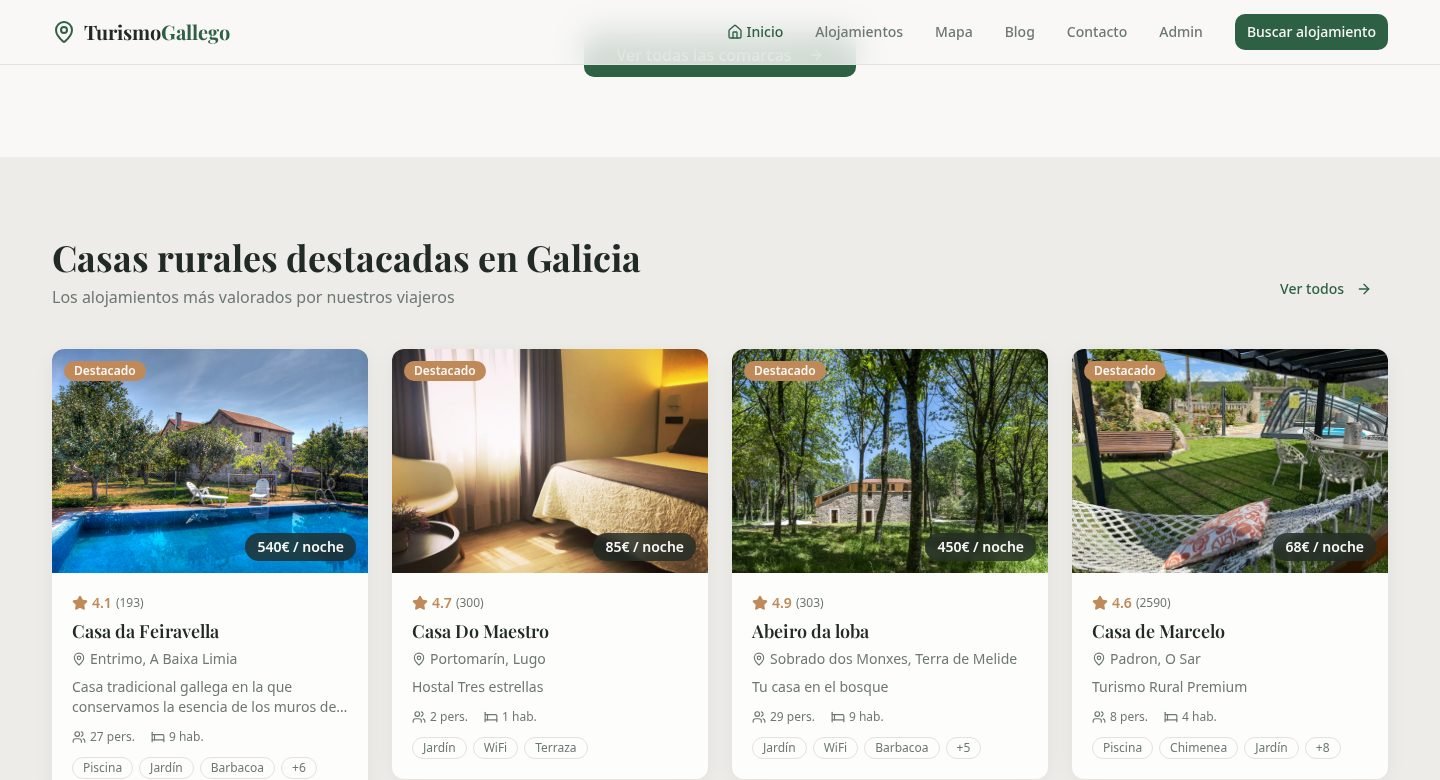Click the TurismoGallego map pin logo icon
Screen dimensions: 1440x780
coord(64,32)
